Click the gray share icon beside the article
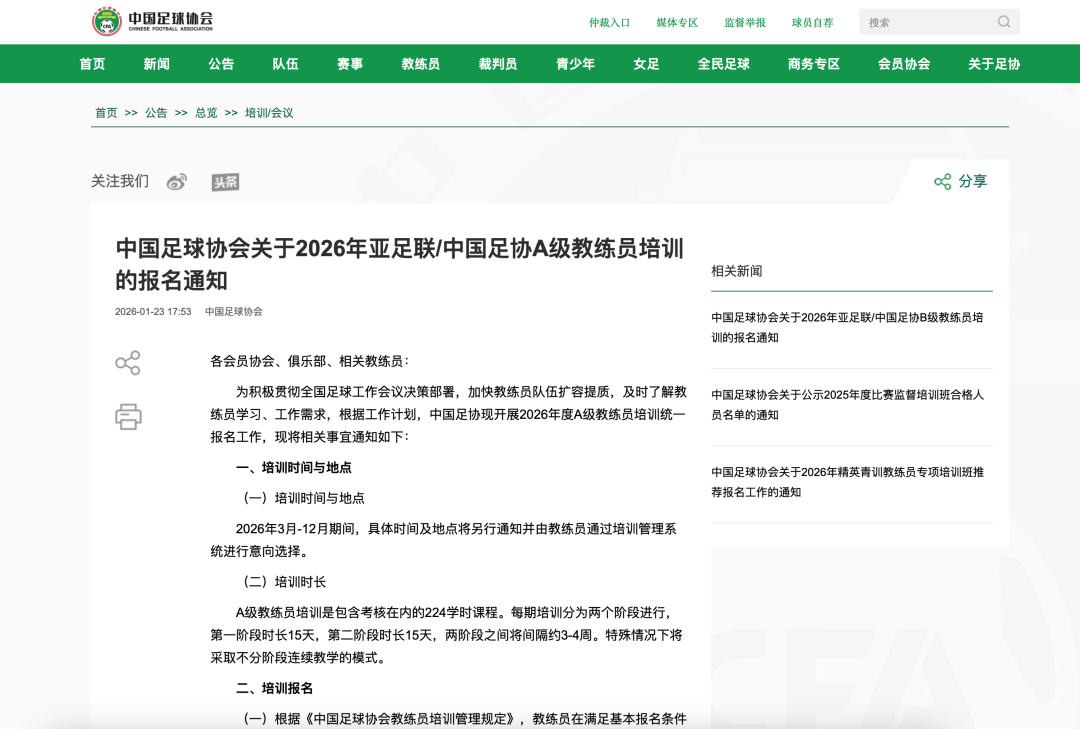Screen dimensions: 1080x729 [x=128, y=363]
